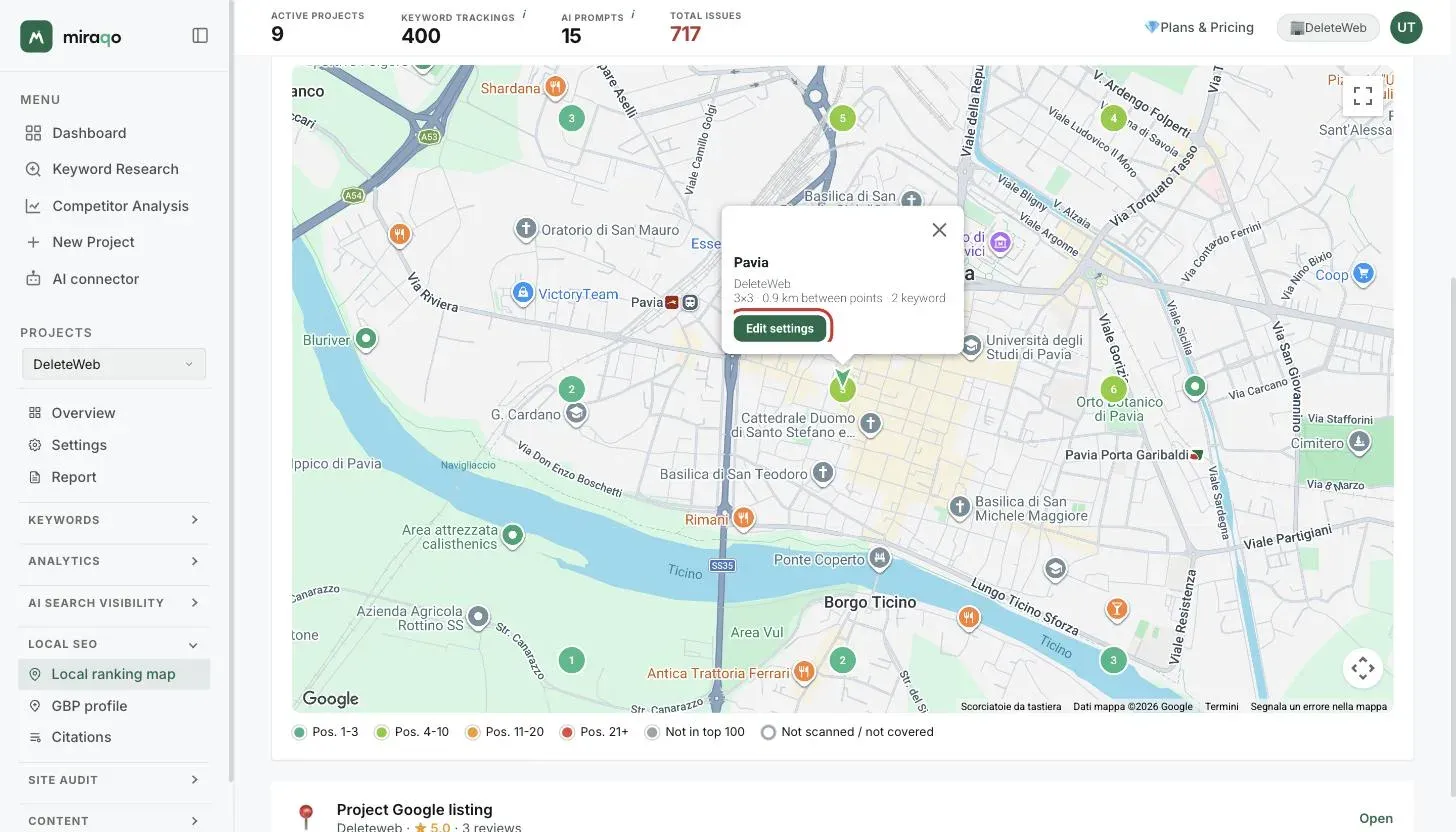The width and height of the screenshot is (1456, 832).
Task: Close the Pavia info popup
Action: coord(939,230)
